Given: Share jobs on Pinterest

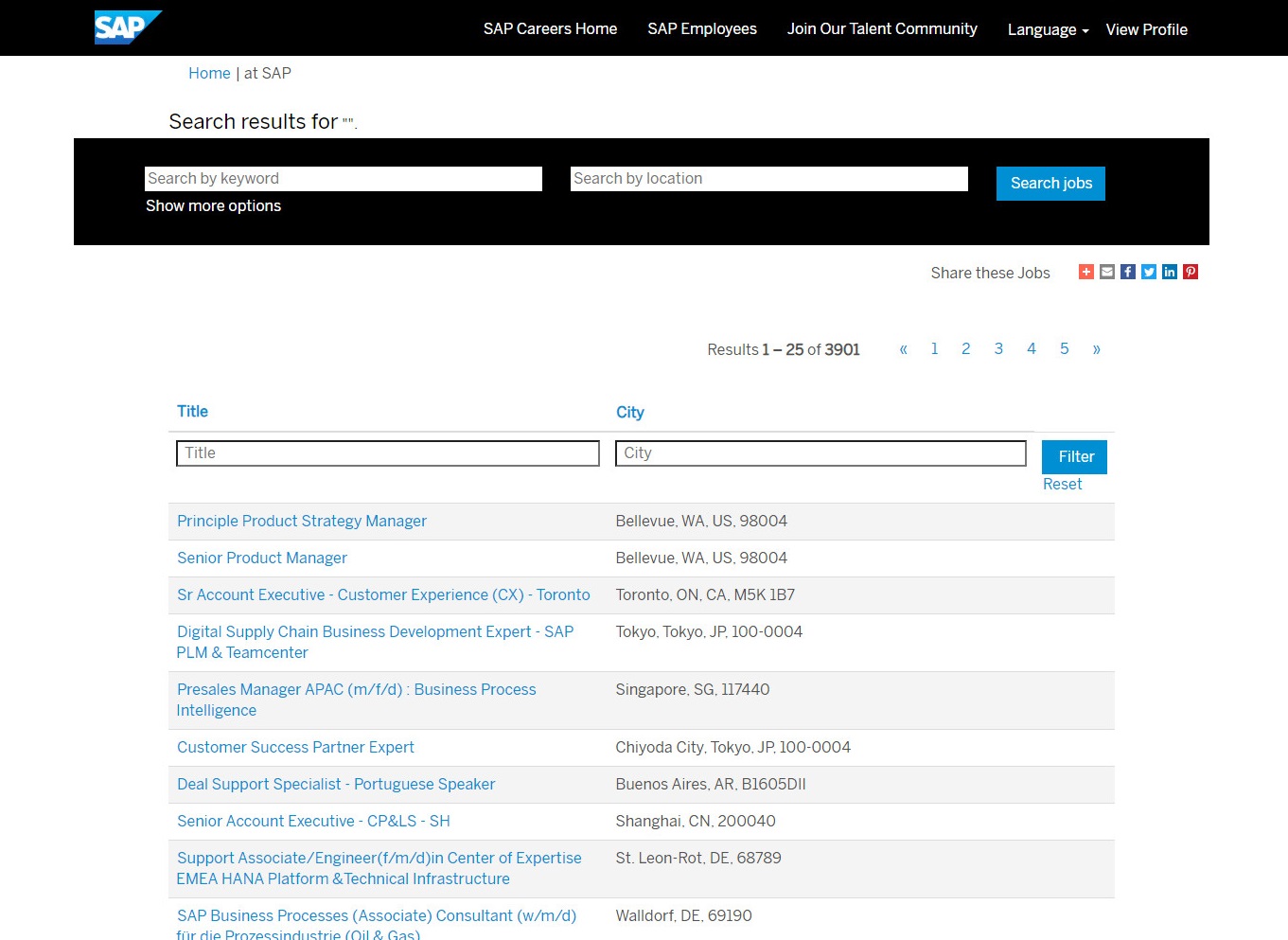Looking at the screenshot, I should [x=1191, y=273].
